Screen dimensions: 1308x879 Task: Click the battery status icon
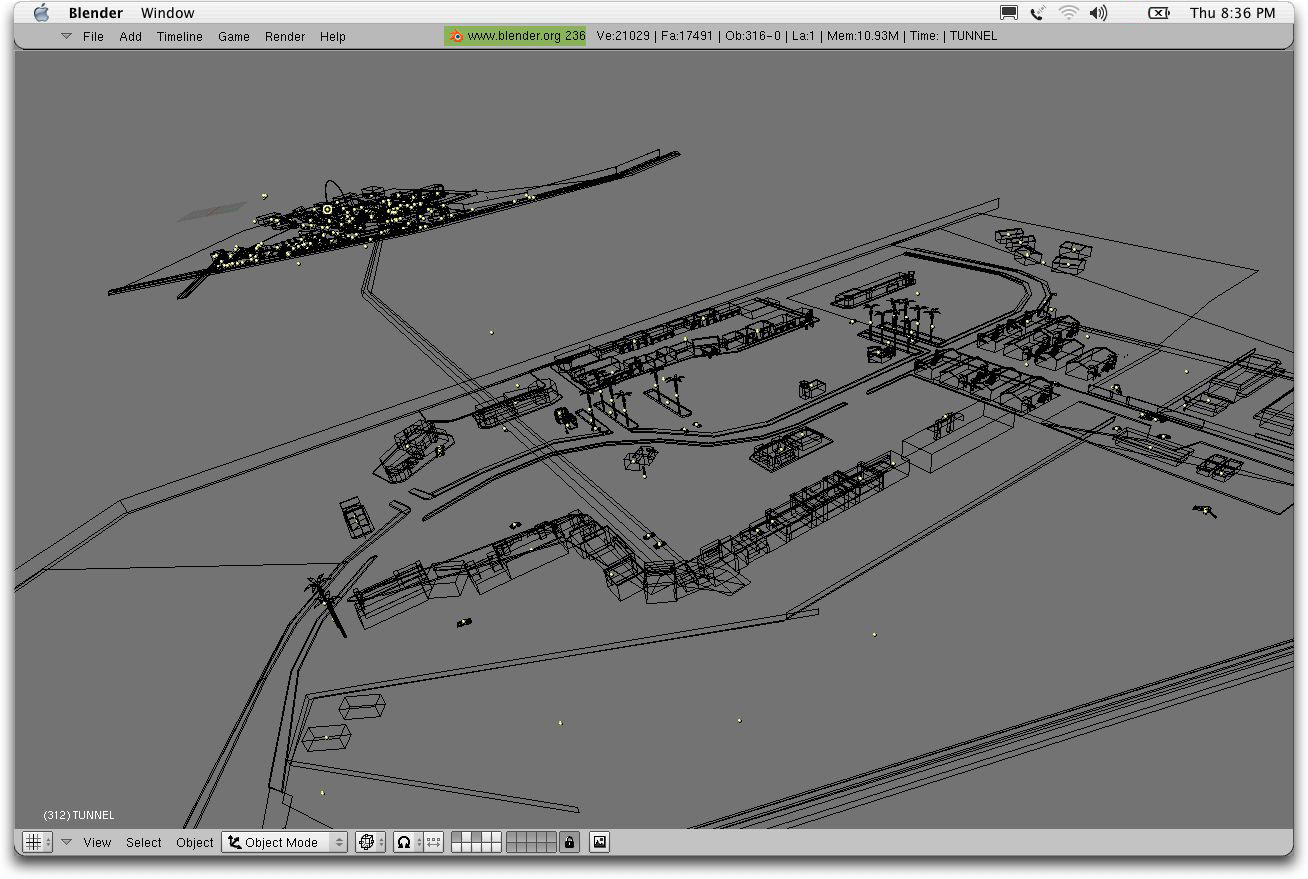point(1157,13)
